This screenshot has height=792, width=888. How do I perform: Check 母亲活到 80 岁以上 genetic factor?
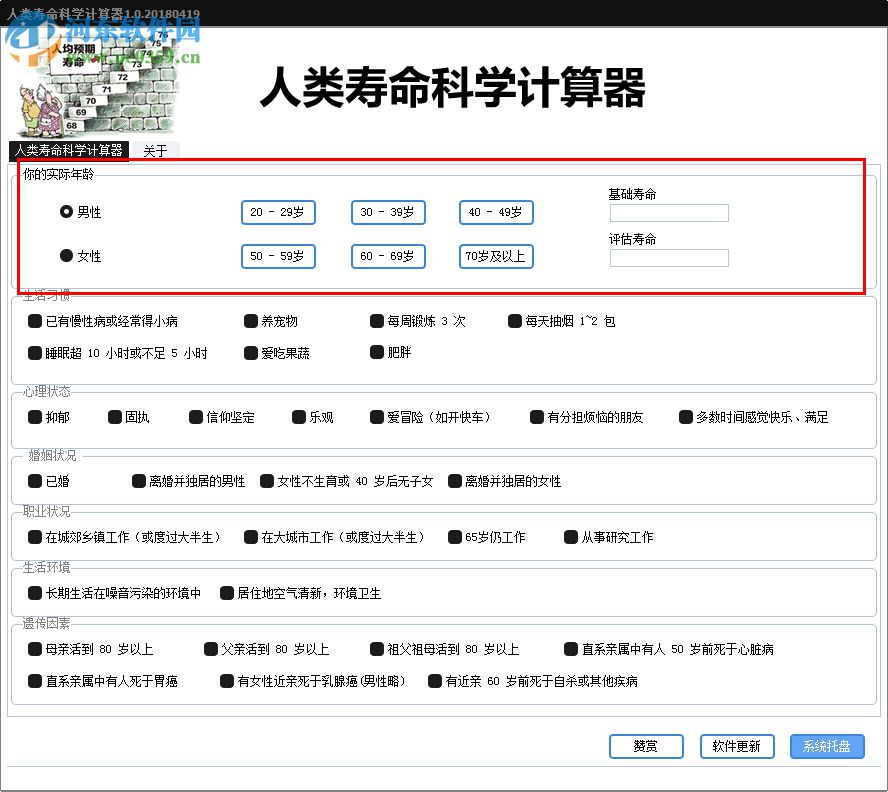pos(33,648)
